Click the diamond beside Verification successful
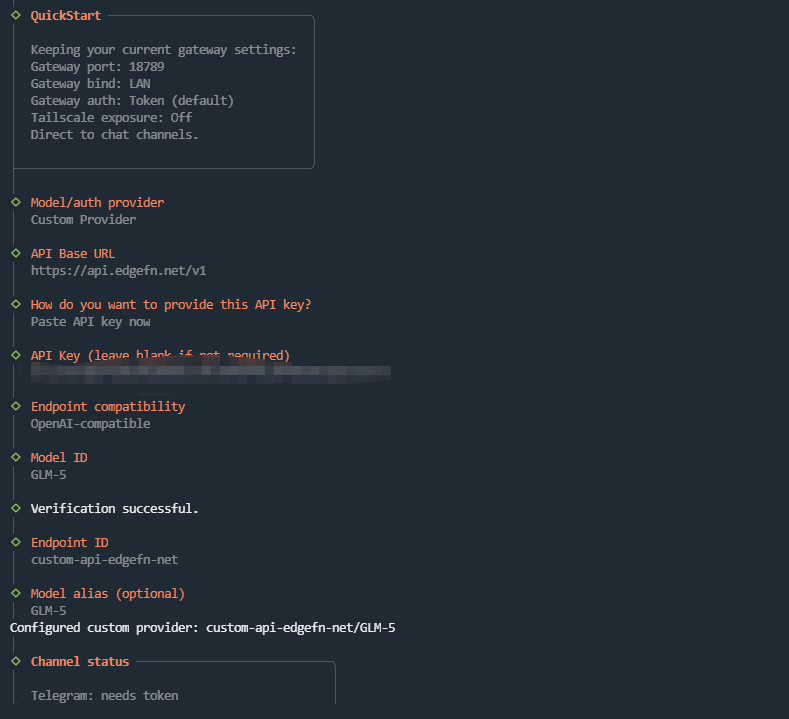Screen dimensions: 789x719 tap(16, 508)
